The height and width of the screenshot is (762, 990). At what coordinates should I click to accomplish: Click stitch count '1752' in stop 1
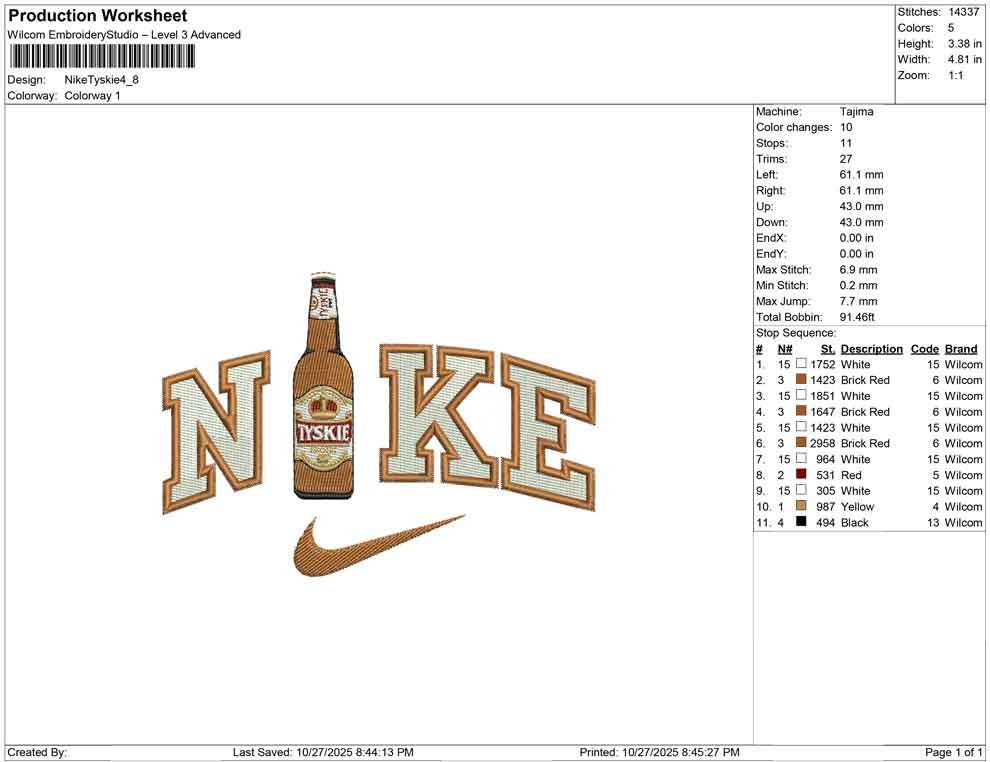(x=823, y=364)
